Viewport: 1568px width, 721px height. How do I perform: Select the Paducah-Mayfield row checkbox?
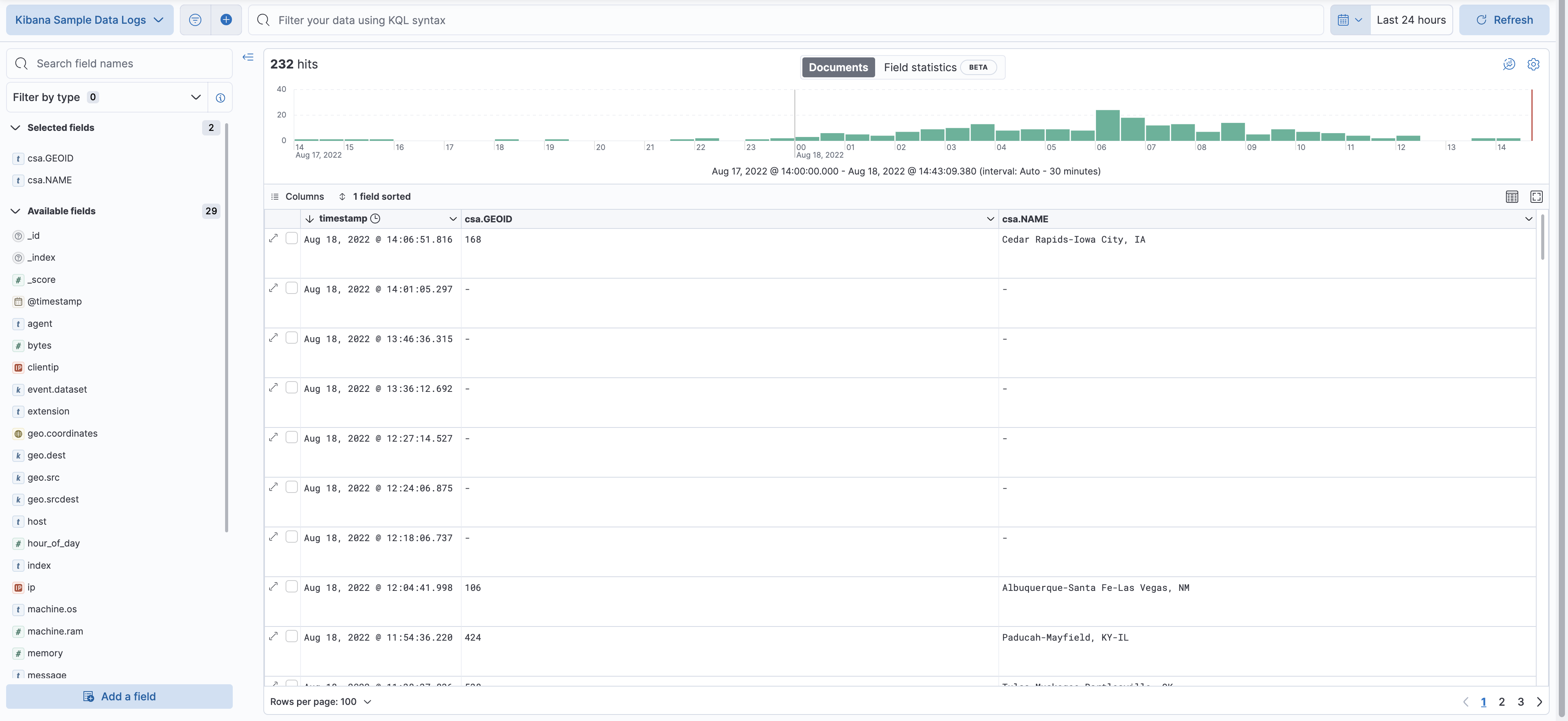coord(292,636)
